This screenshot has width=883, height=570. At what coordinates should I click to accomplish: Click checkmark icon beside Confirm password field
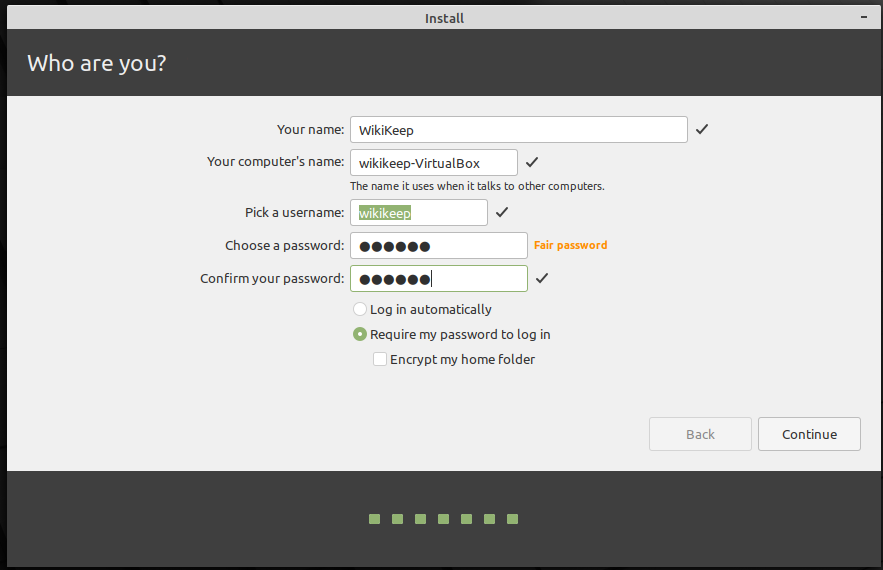pyautogui.click(x=542, y=278)
